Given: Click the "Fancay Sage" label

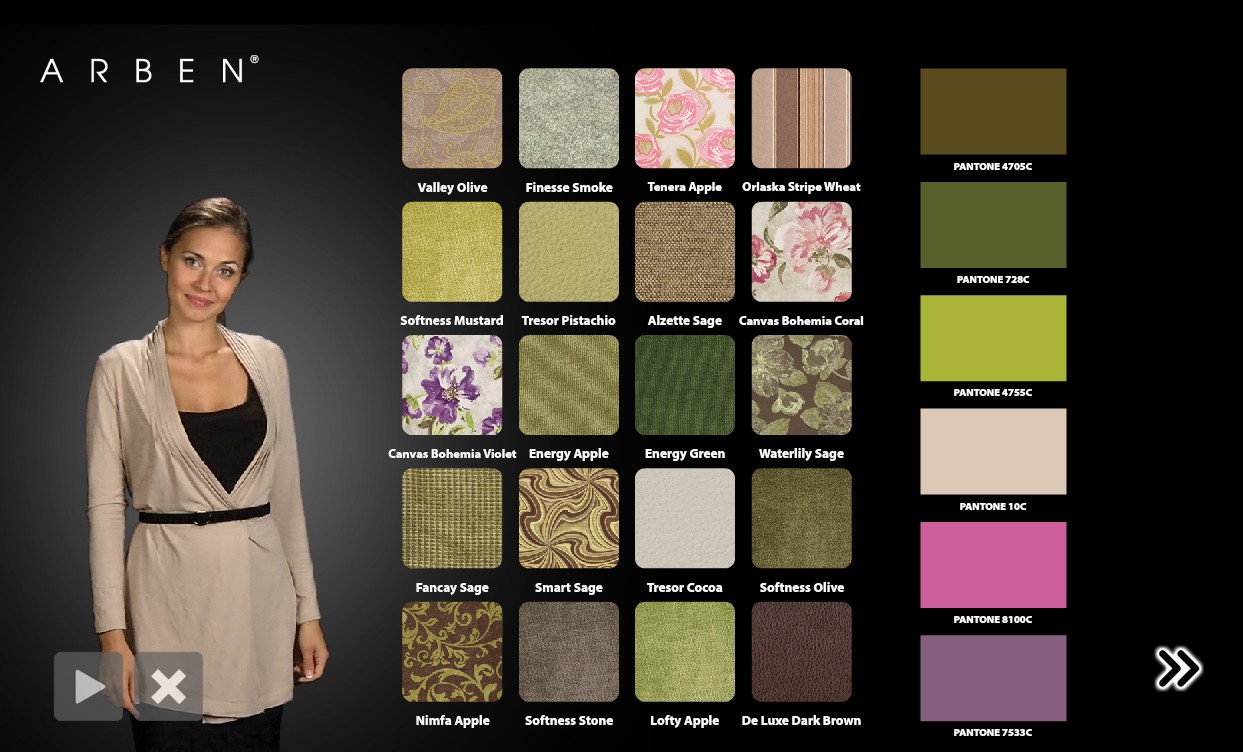Looking at the screenshot, I should [452, 588].
